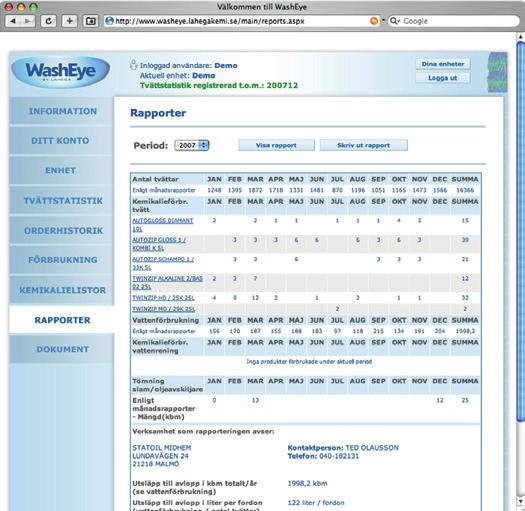Open the AUTOZIP GLOSS 1 / KOMBI K 5L link
The width and height of the screenshot is (525, 511).
point(159,244)
